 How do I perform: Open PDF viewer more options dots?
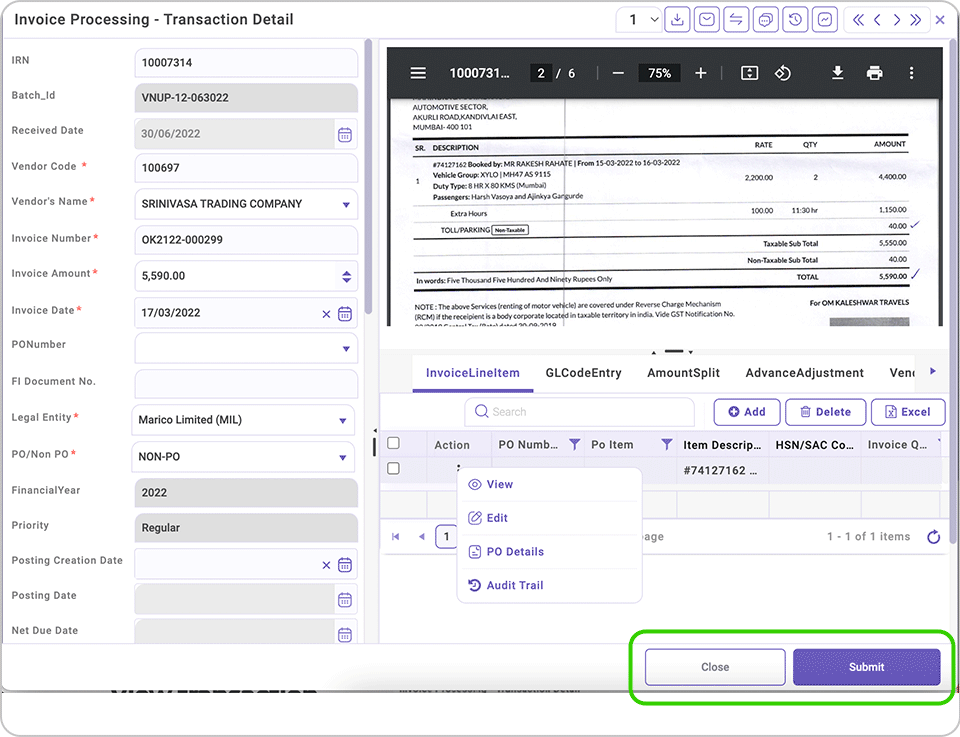(x=911, y=73)
